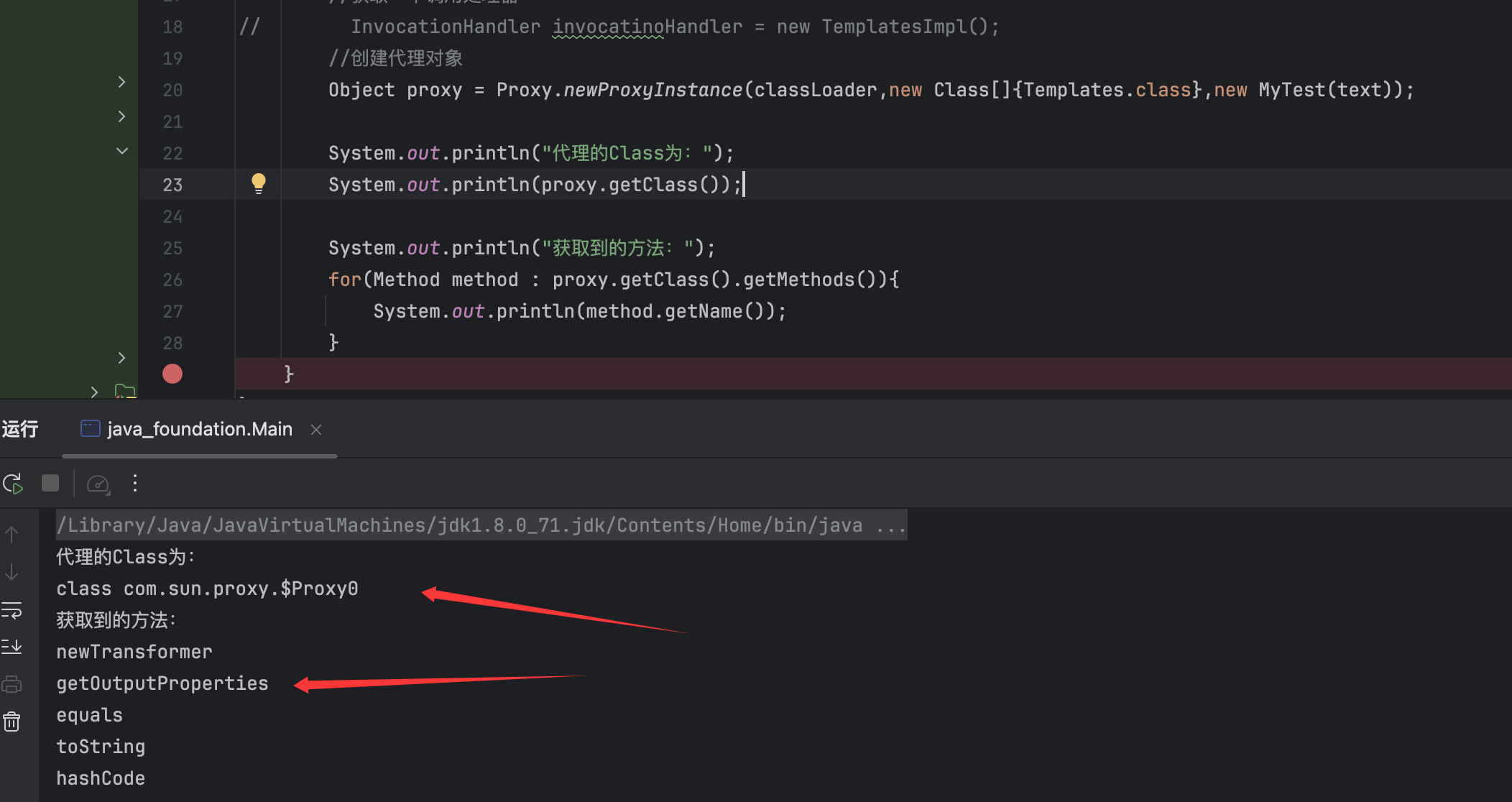Screen dimensions: 1512x802
Task: Select the java_foundation.Main run tab
Action: pyautogui.click(x=199, y=429)
